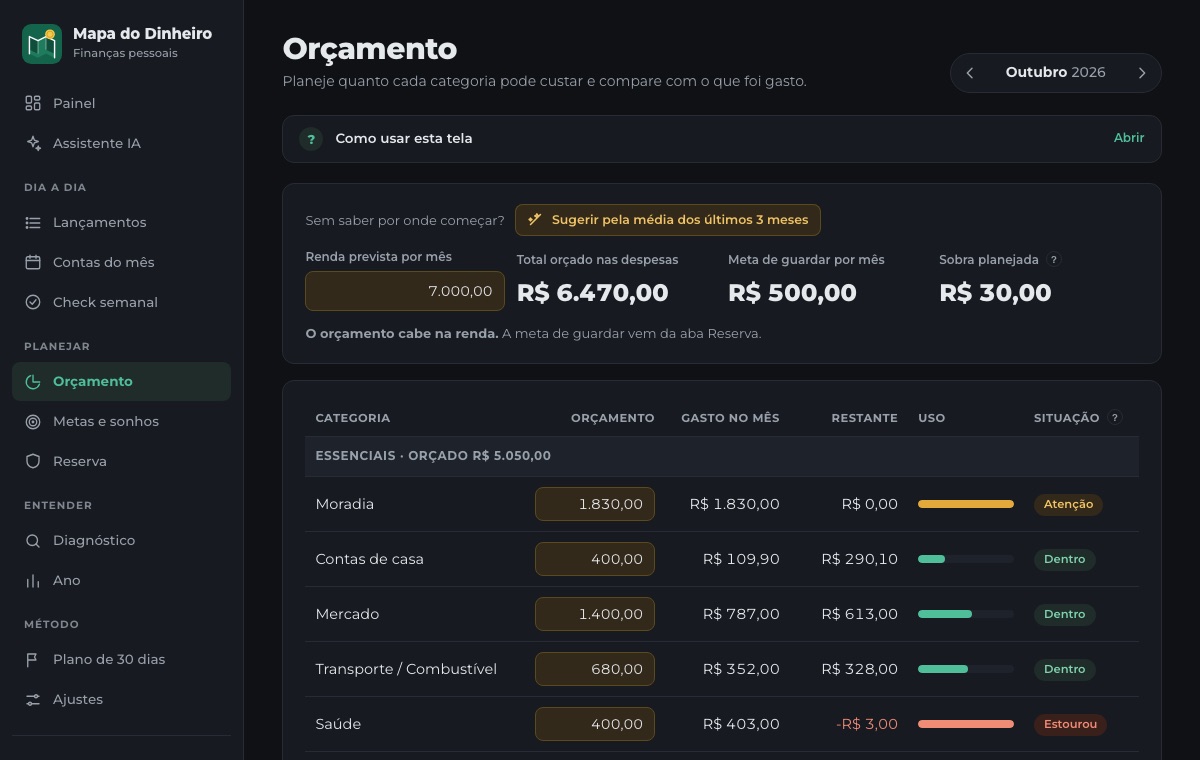1200x760 pixels.
Task: Edit the Mercado budget field
Action: (595, 614)
